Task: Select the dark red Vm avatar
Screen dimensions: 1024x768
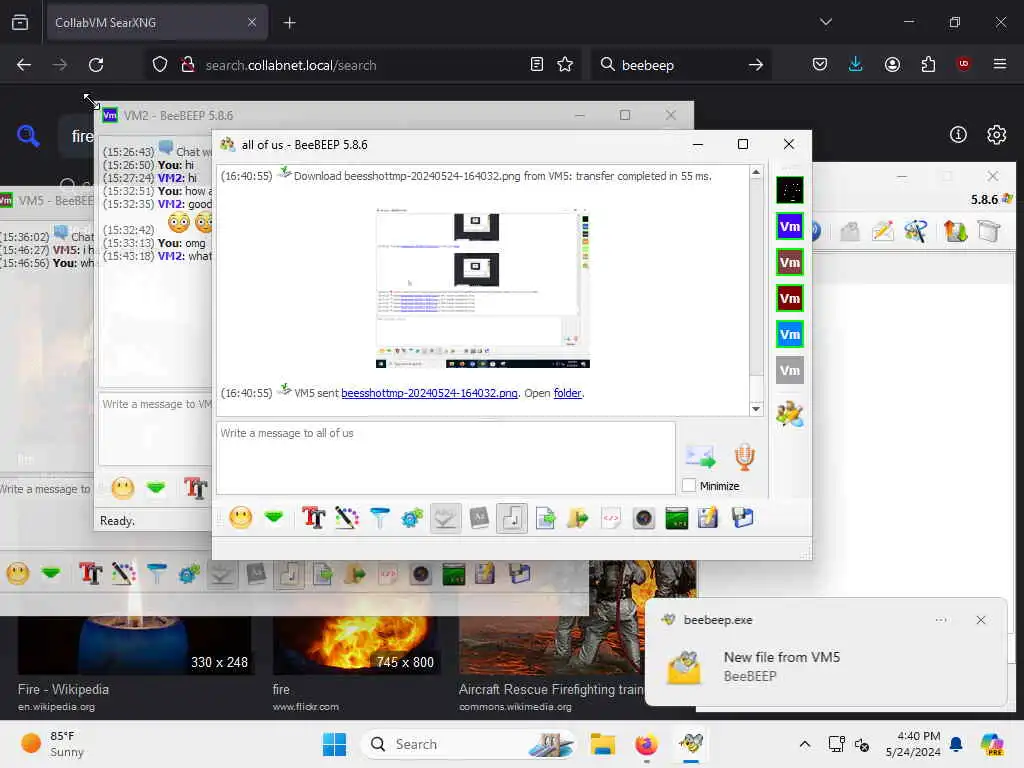Action: pyautogui.click(x=790, y=298)
